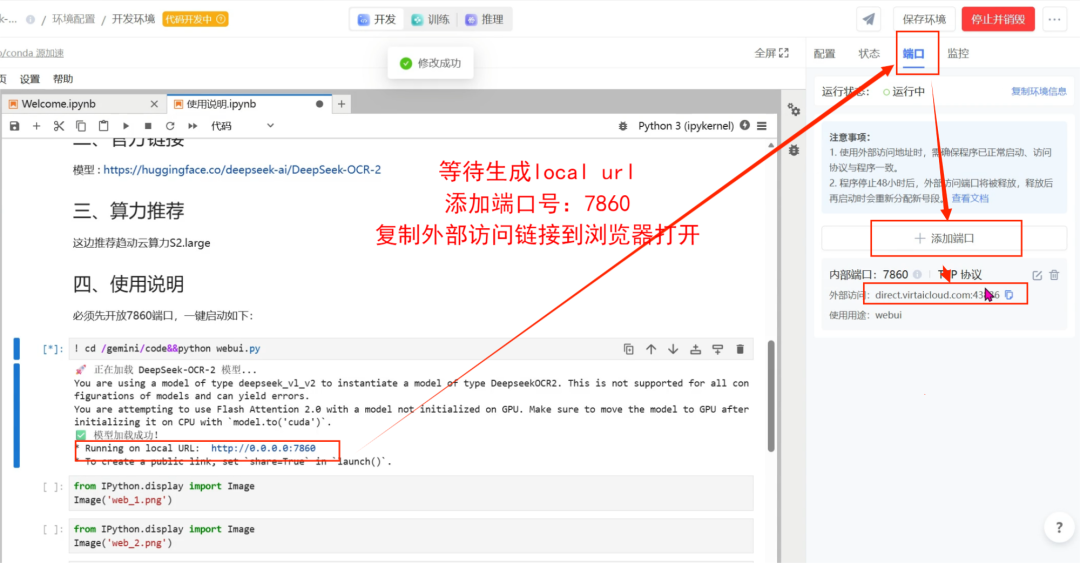Open the 配置 tab in the side panel
Viewport: 1080px width, 563px height.
(x=824, y=53)
